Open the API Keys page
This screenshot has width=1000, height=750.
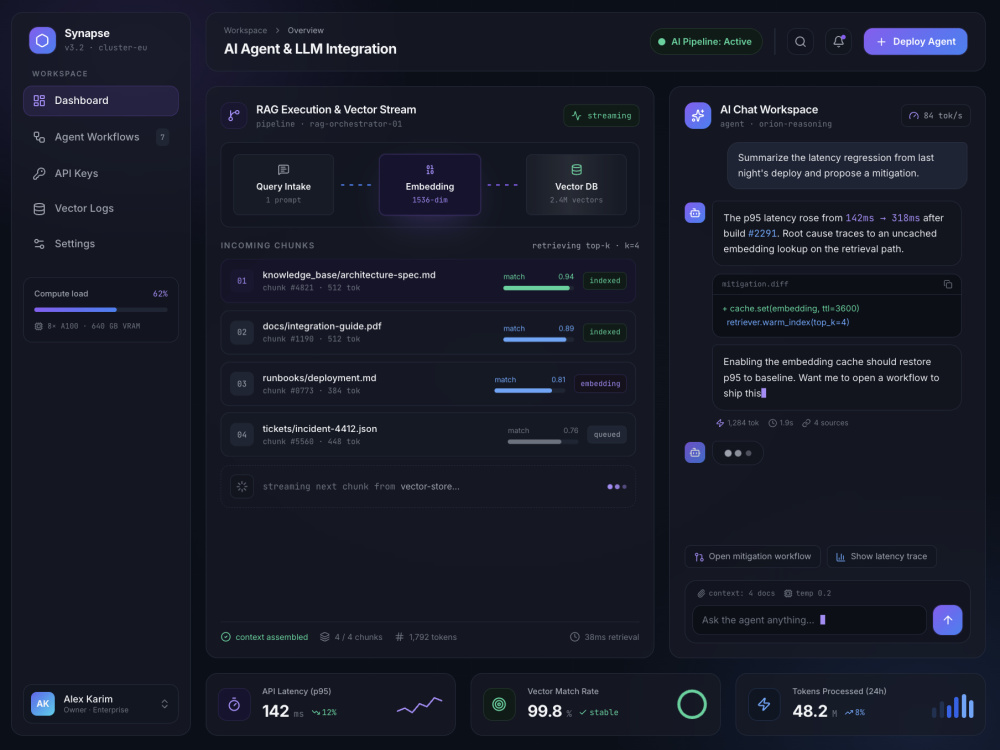[101, 173]
